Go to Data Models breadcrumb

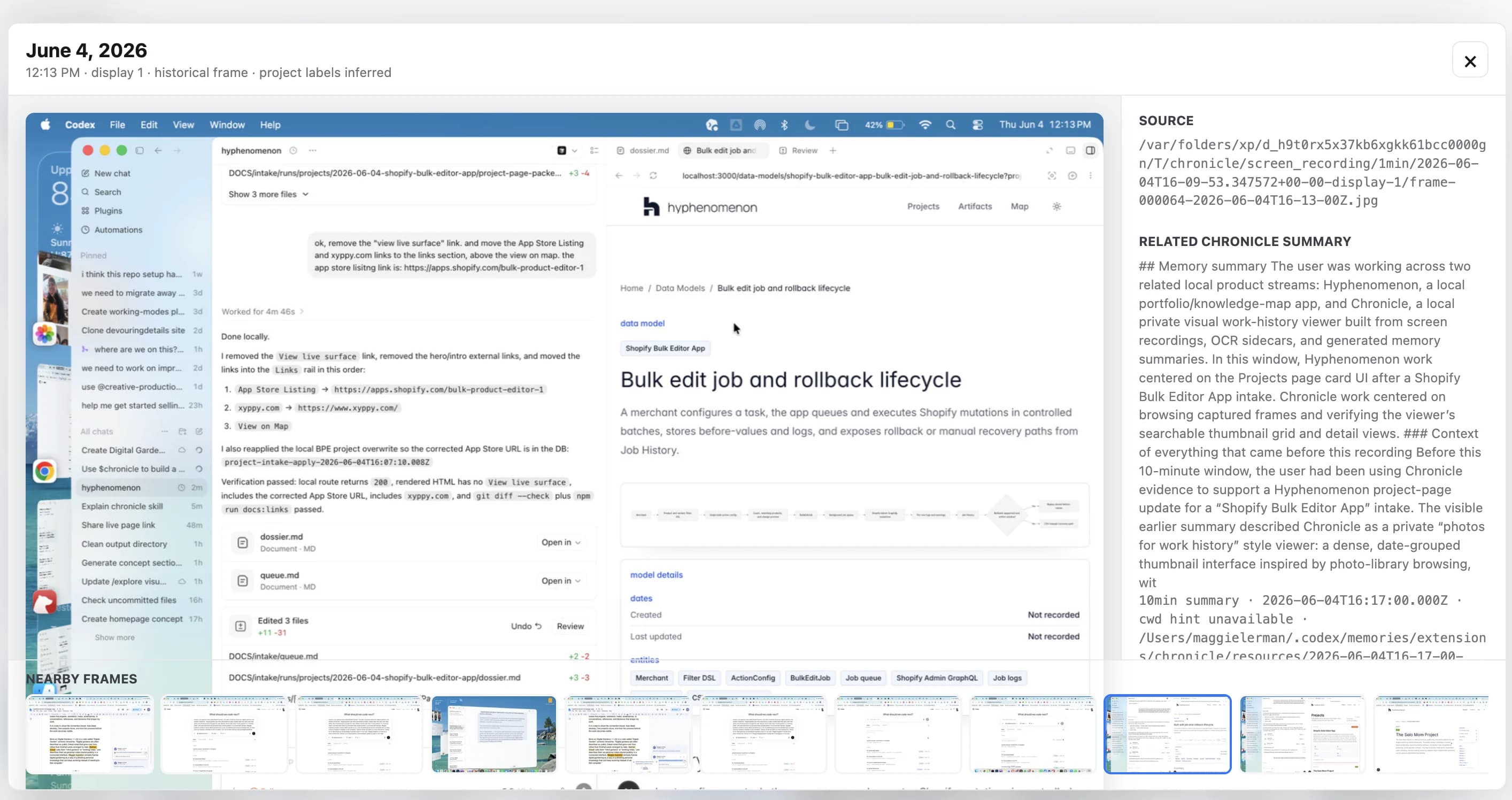(680, 288)
